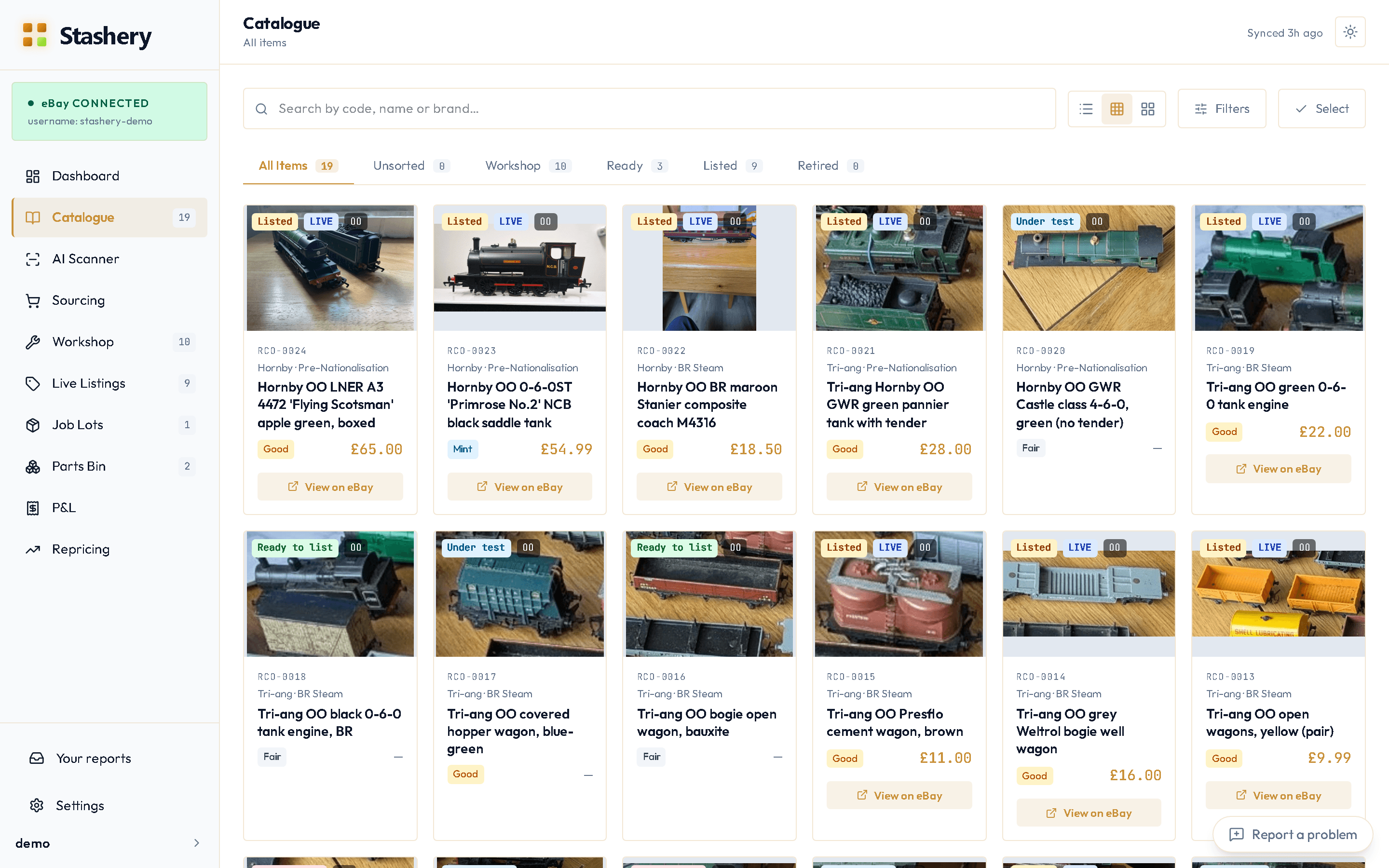View green 0-6-0 tank engine on eBay
The height and width of the screenshot is (868, 1389).
pos(1278,469)
